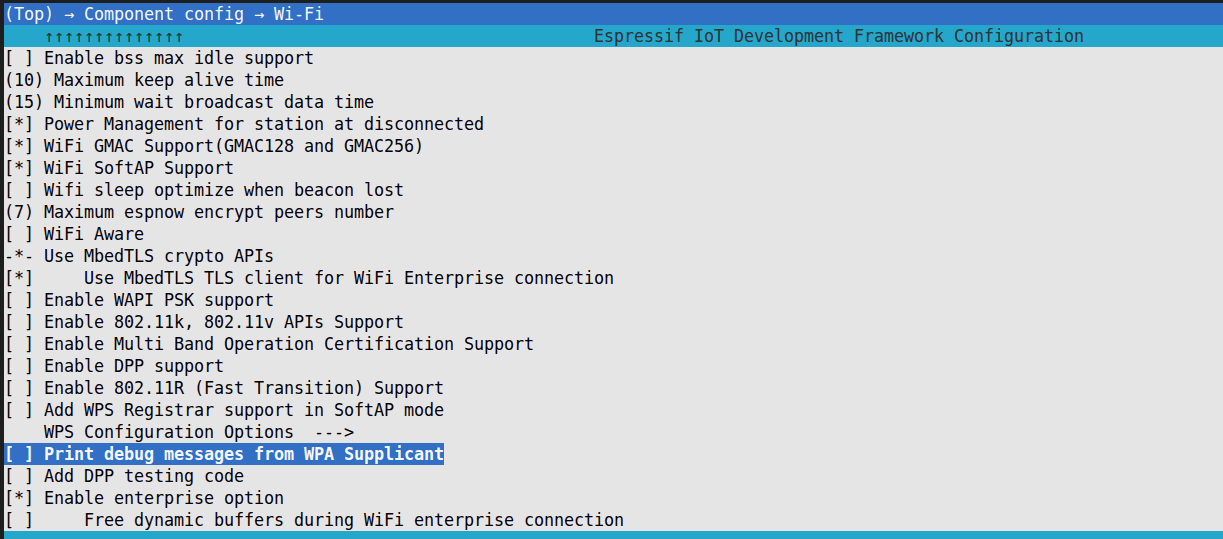Toggle WiFi SoftAP Support checkbox
The height and width of the screenshot is (539, 1223).
click(19, 168)
